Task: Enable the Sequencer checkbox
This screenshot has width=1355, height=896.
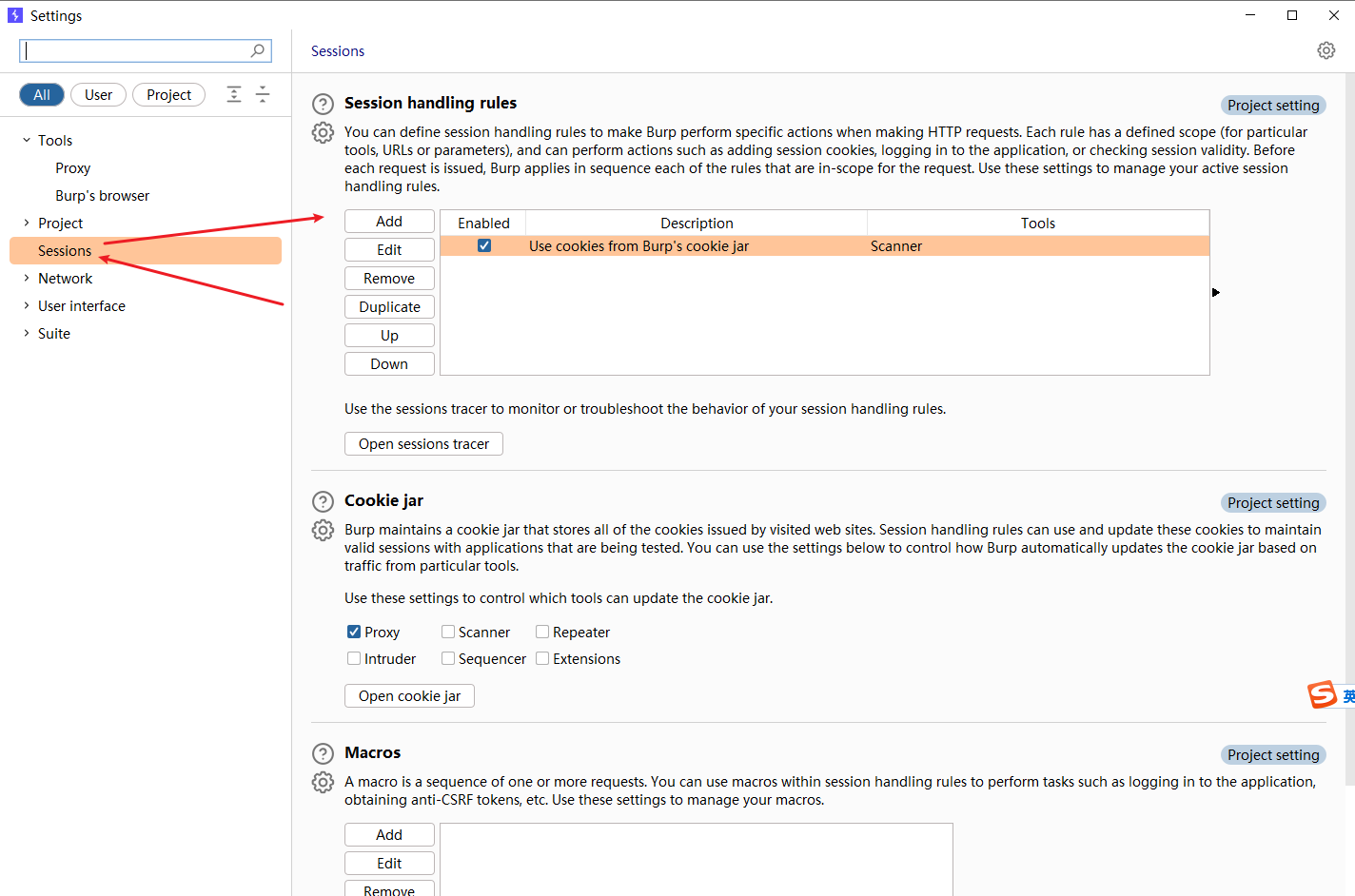Action: pyautogui.click(x=448, y=658)
